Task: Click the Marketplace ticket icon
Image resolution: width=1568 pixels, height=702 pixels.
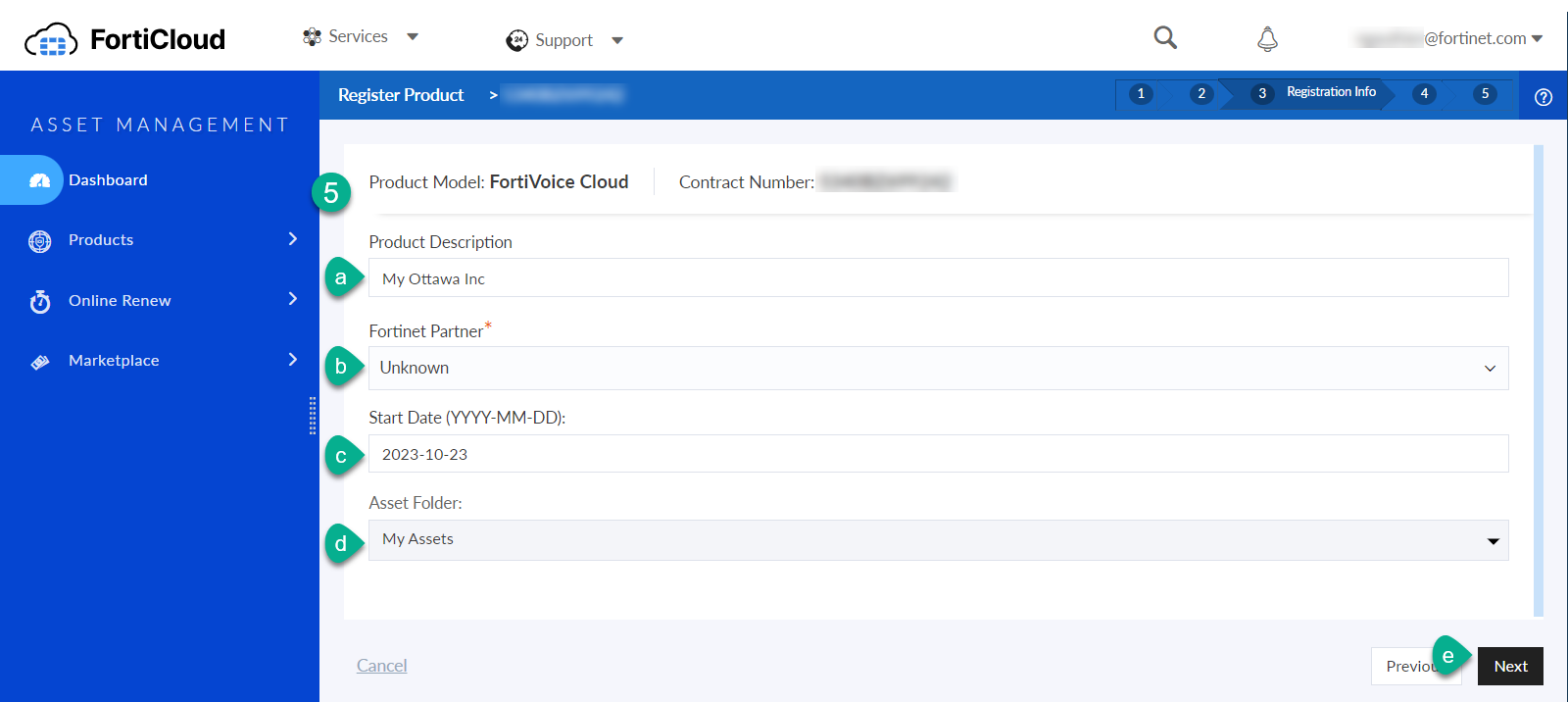Action: (x=40, y=362)
